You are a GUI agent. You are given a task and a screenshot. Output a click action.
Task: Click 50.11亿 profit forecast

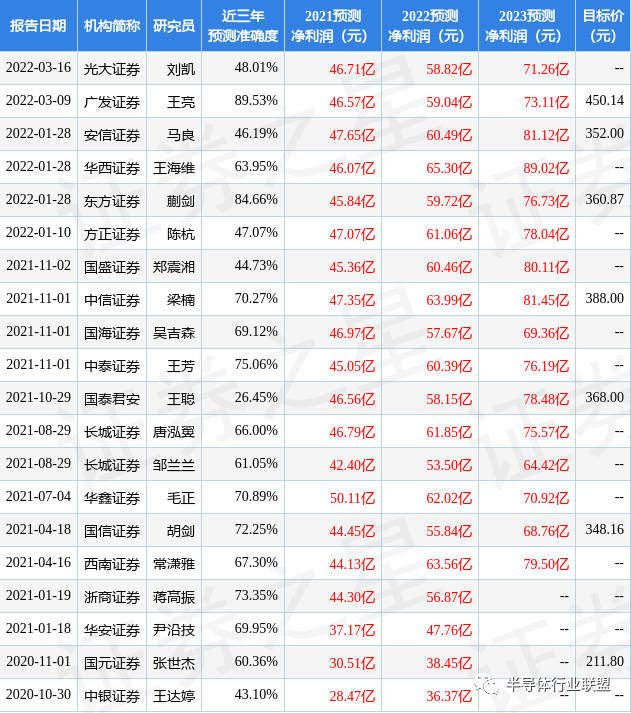point(352,498)
